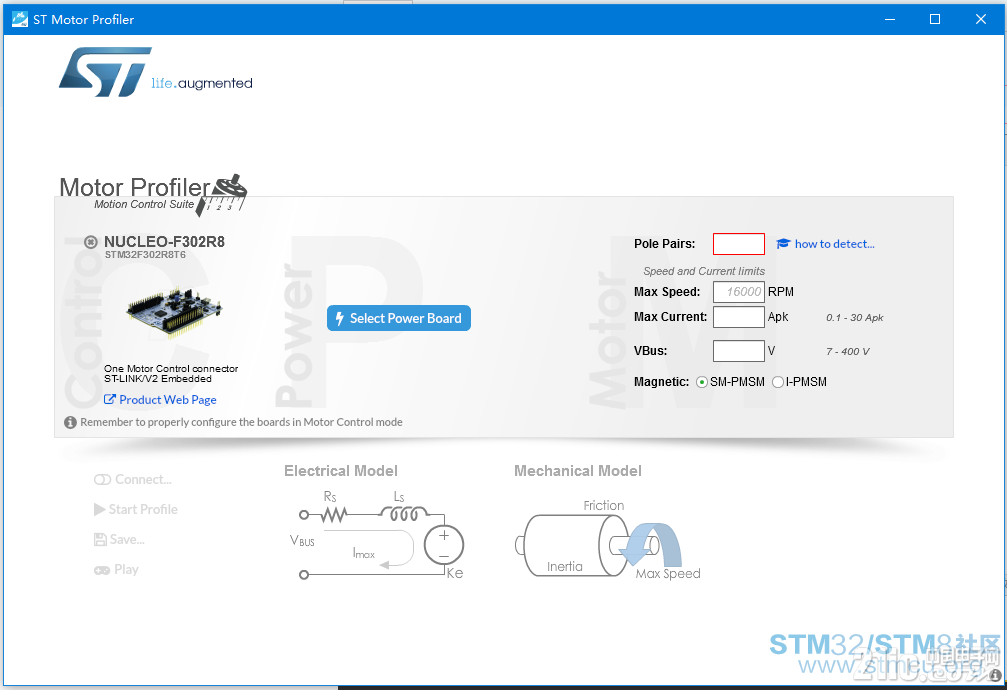The image size is (1007, 690).
Task: Click the 'Magnetic:' label
Action: (x=661, y=382)
